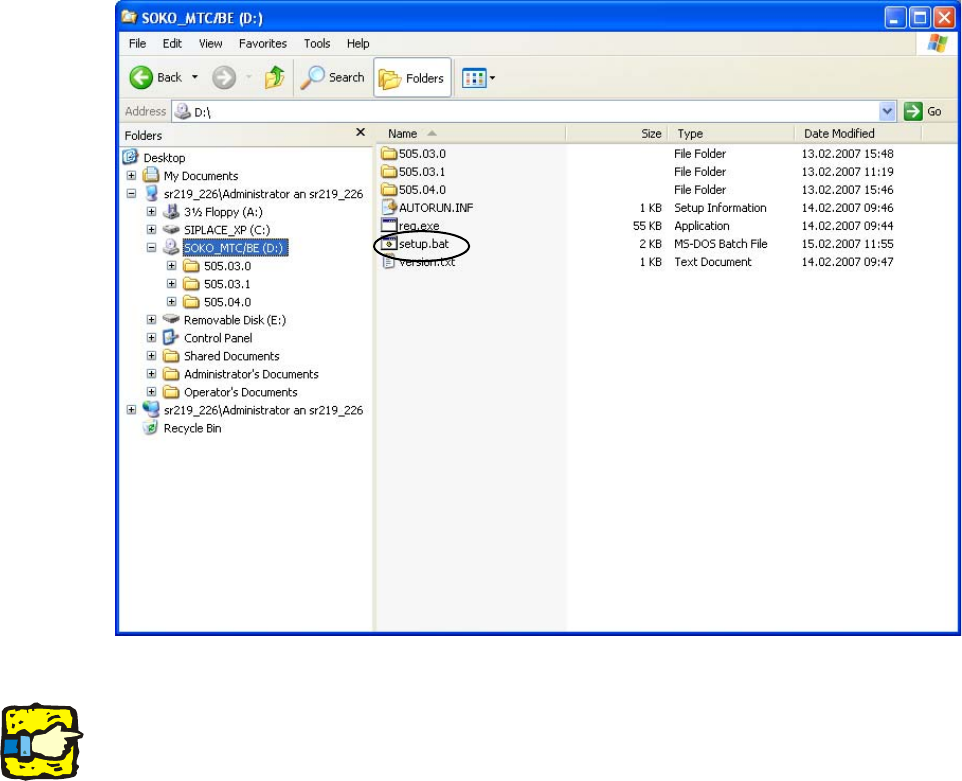This screenshot has width=962, height=781.
Task: Collapse the SOKO_MTC/BE (D:) node
Action: pyautogui.click(x=152, y=248)
